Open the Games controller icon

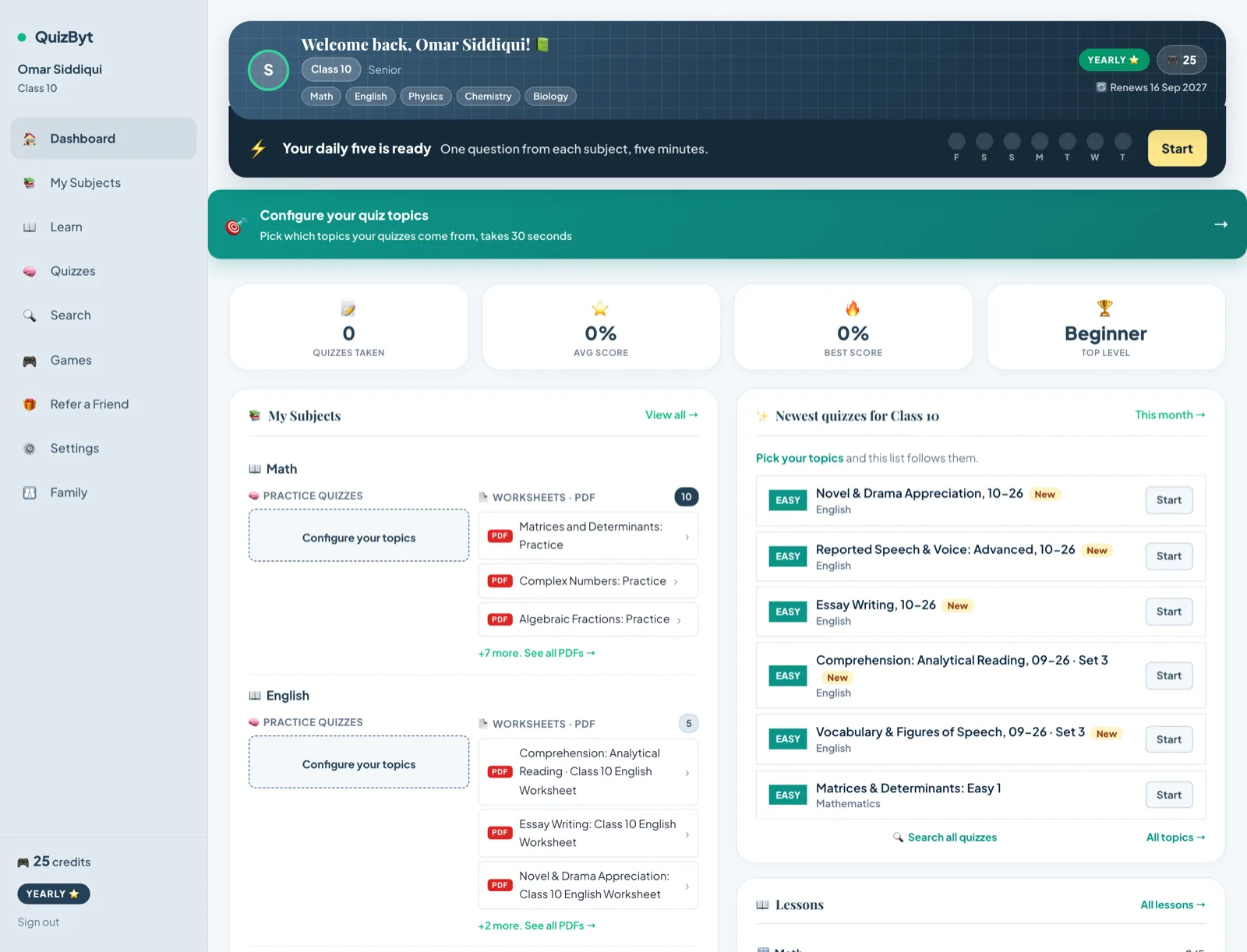pos(30,361)
